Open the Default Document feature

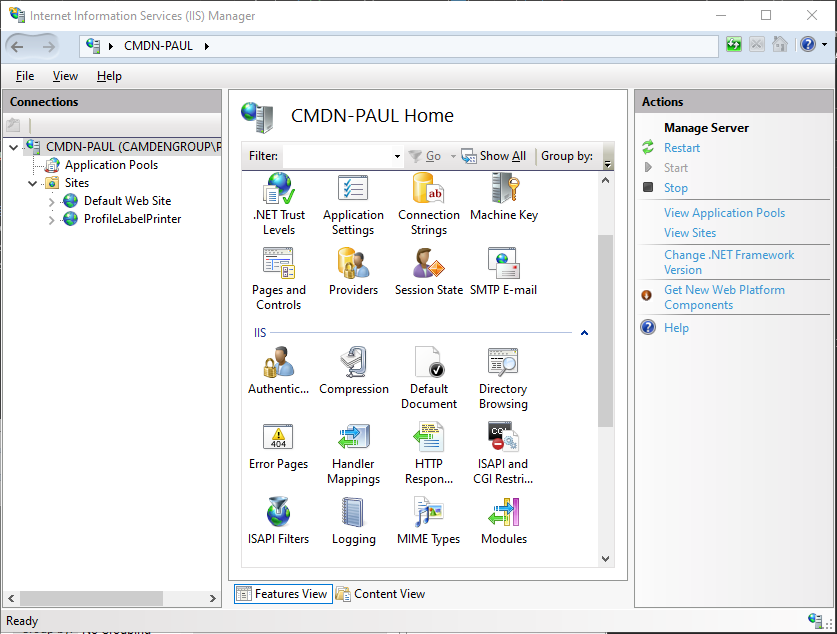pos(429,378)
